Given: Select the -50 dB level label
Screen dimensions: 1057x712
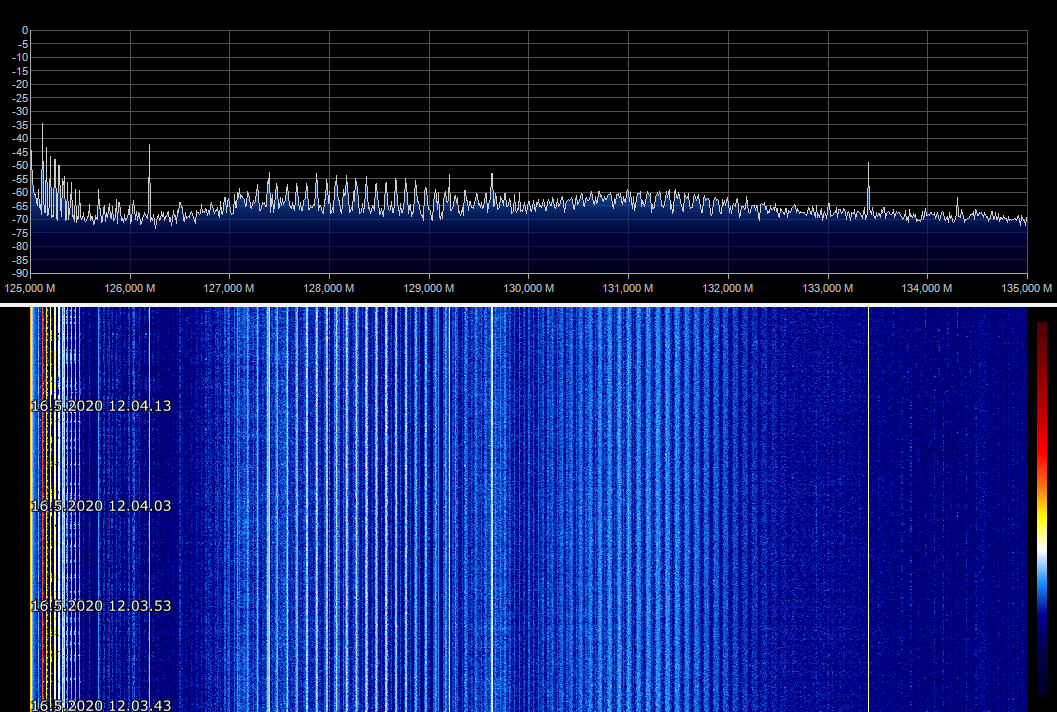Looking at the screenshot, I should point(18,165).
